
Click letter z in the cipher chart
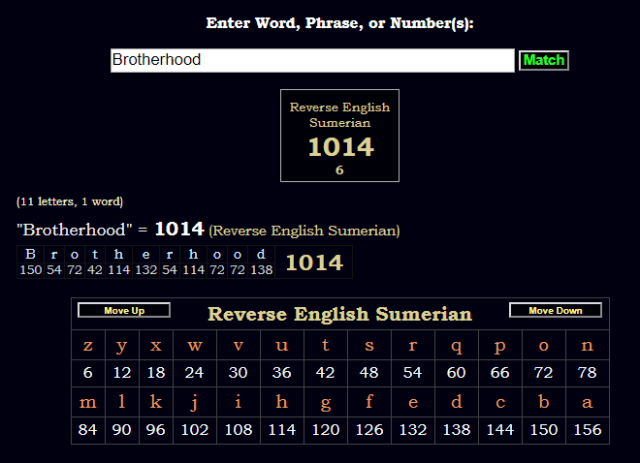click(x=88, y=346)
